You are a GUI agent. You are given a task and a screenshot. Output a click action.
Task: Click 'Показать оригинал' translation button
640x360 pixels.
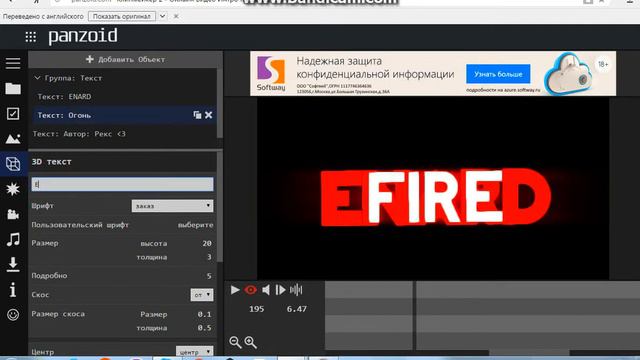coord(122,16)
